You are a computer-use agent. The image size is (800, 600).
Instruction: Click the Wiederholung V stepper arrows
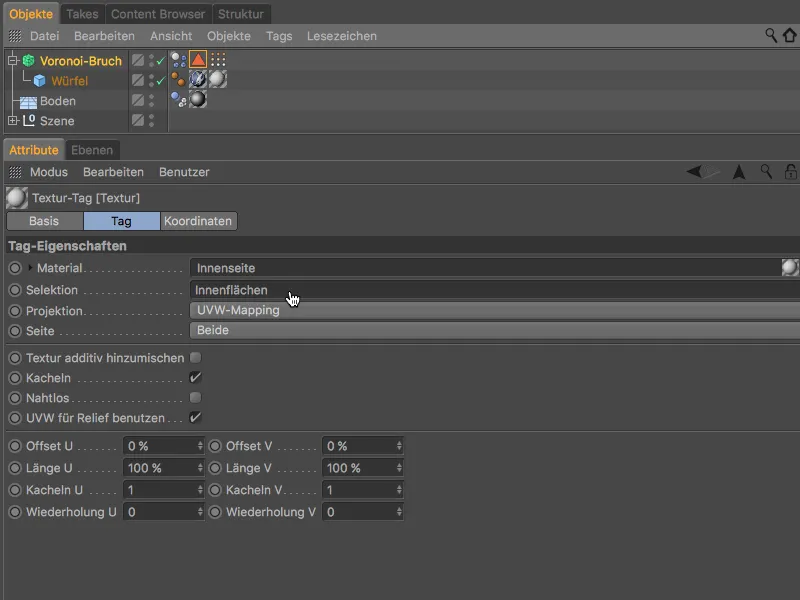click(399, 512)
